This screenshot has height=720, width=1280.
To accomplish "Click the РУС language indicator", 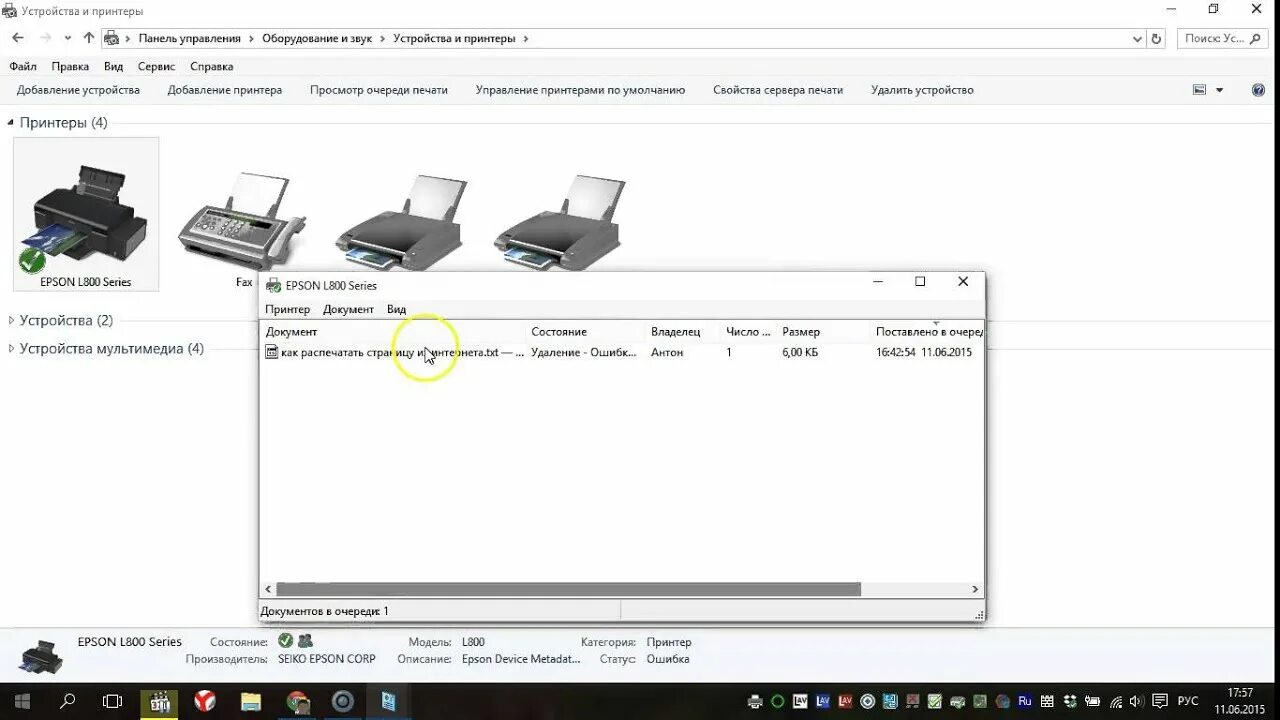I will pyautogui.click(x=1188, y=702).
